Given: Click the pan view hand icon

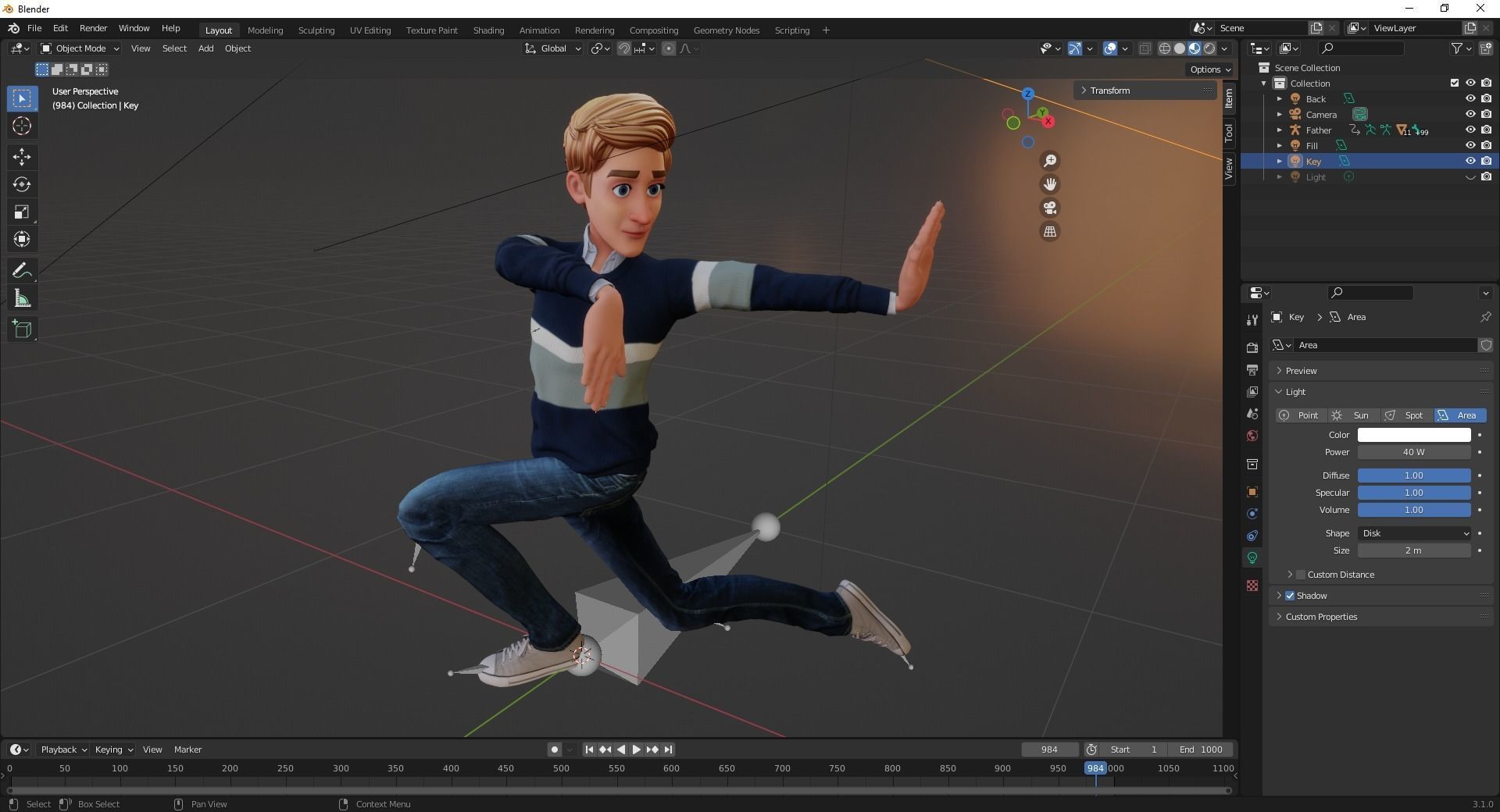Looking at the screenshot, I should point(1050,184).
